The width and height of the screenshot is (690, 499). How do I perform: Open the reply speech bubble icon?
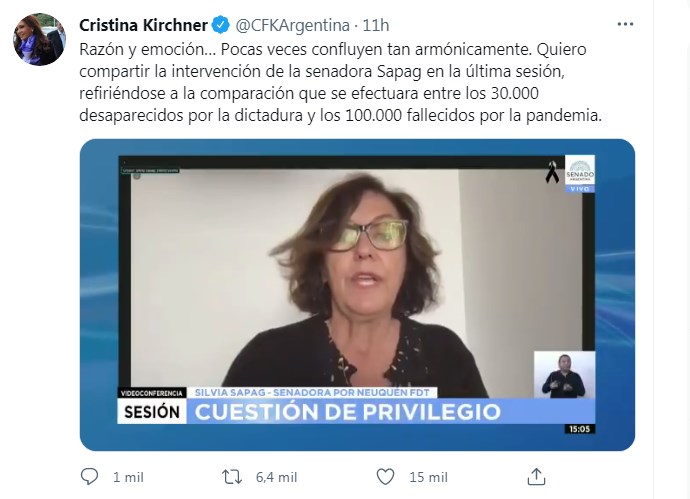coord(89,477)
